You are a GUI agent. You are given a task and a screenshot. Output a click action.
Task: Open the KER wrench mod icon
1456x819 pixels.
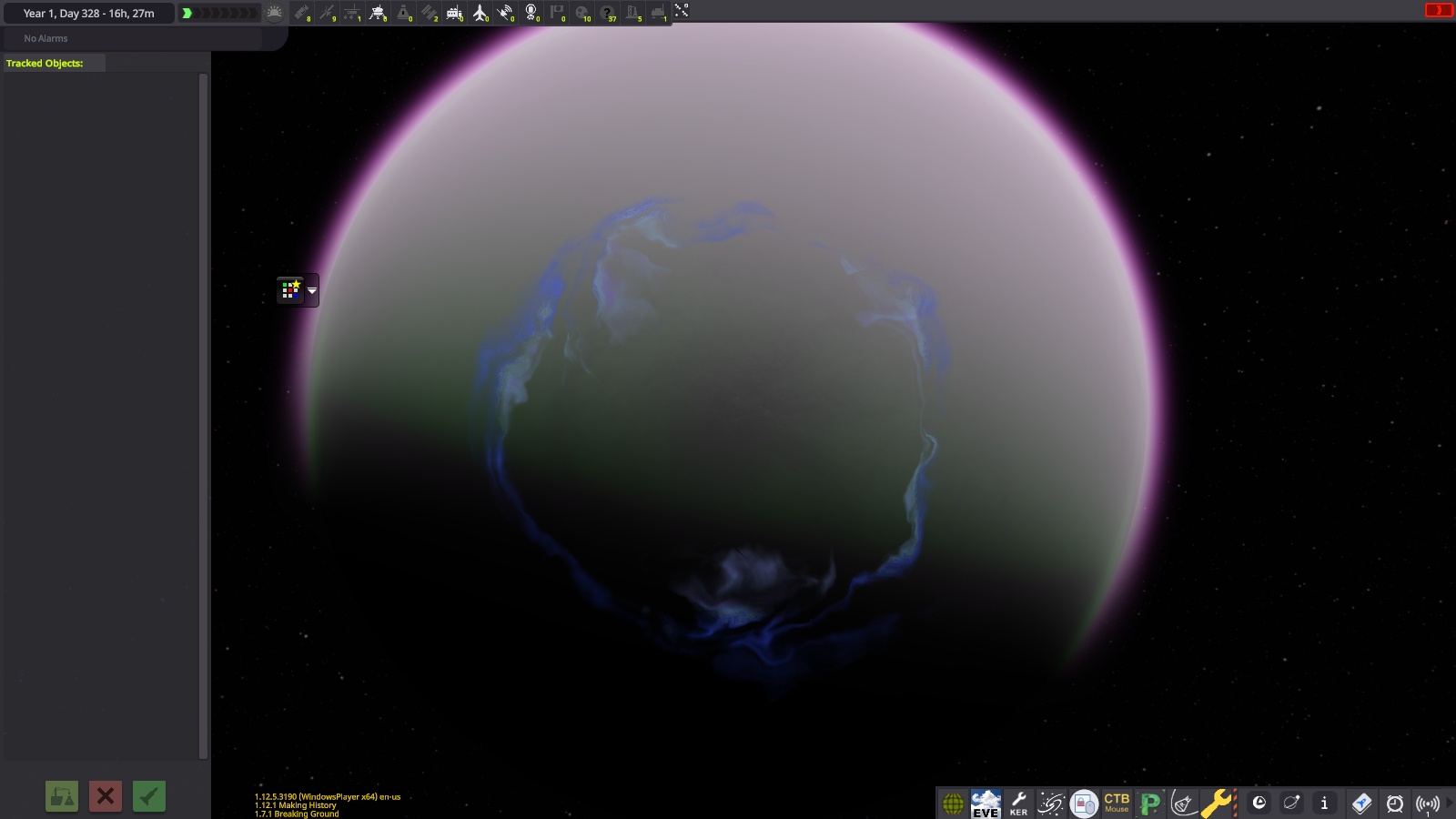tap(1018, 804)
